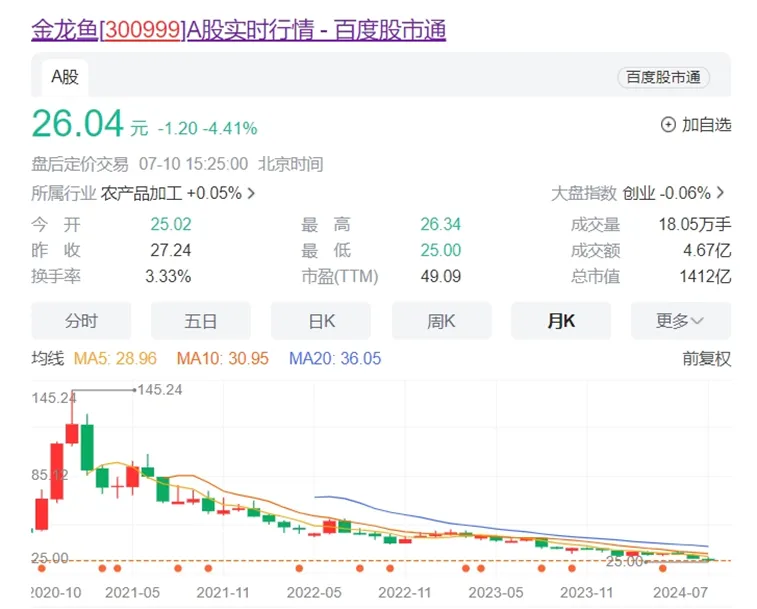Select the A股 tab
The width and height of the screenshot is (757, 609).
65,77
